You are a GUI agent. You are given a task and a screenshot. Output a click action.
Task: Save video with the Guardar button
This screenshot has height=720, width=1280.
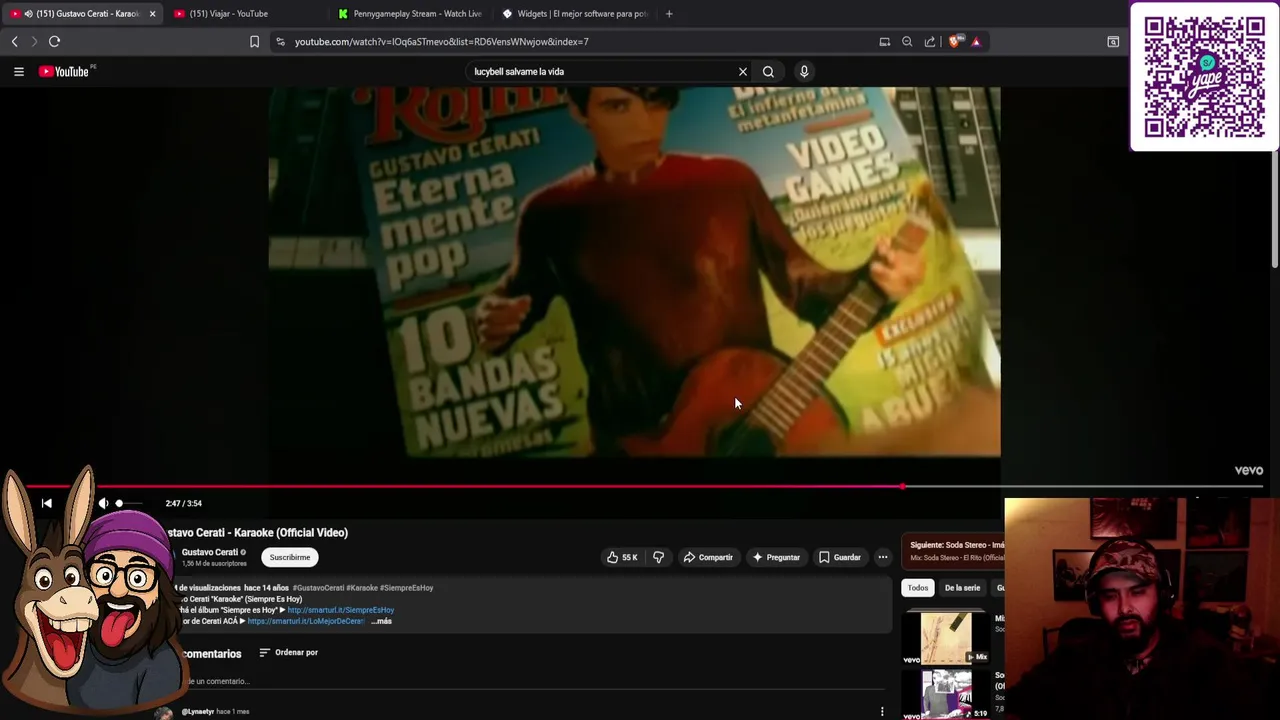839,557
